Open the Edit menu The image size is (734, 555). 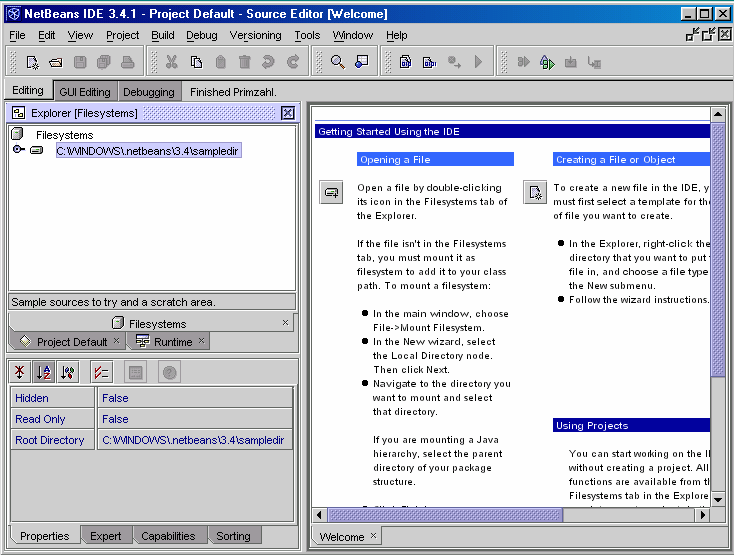[46, 35]
